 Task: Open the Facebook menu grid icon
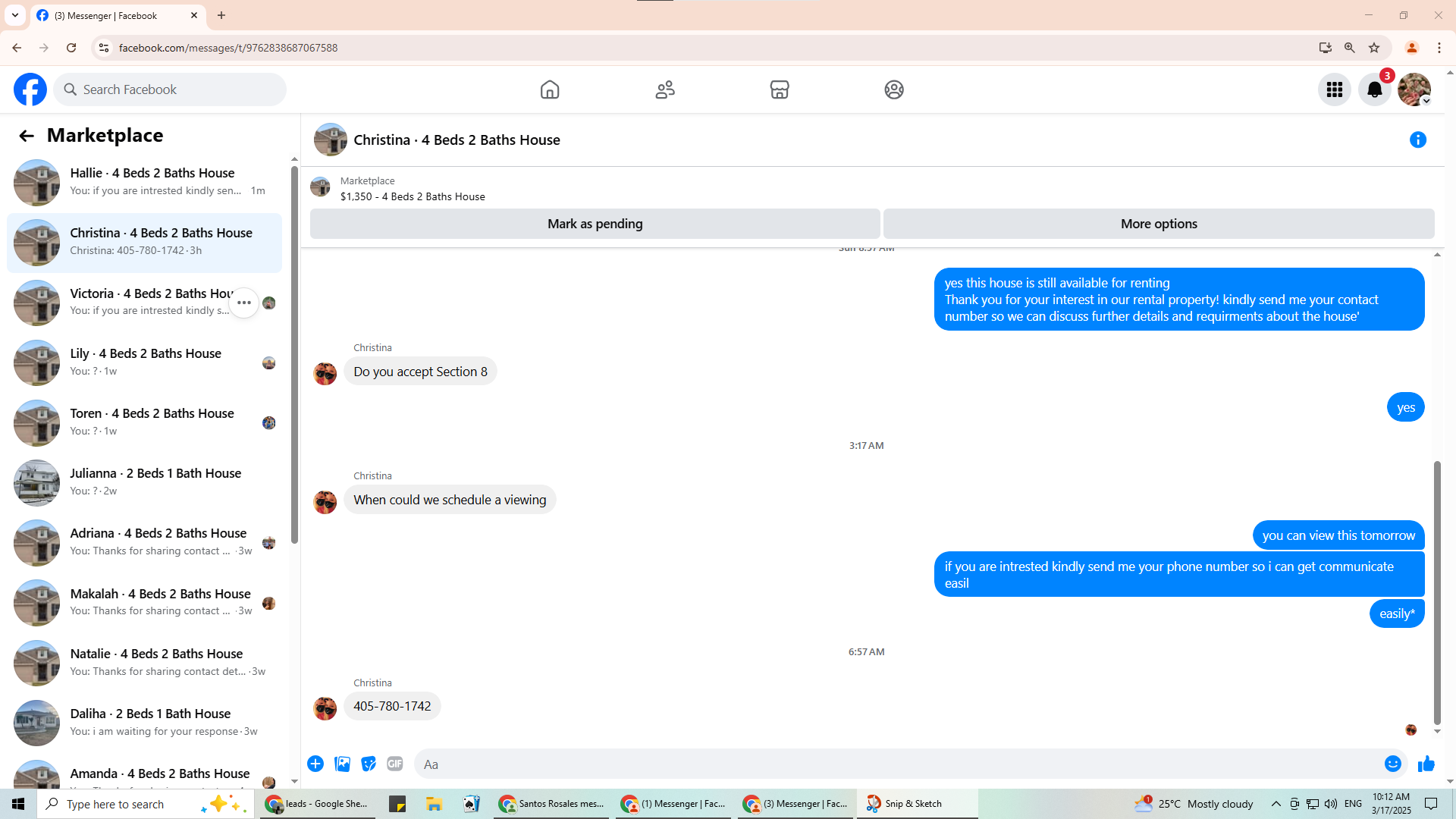pos(1335,89)
